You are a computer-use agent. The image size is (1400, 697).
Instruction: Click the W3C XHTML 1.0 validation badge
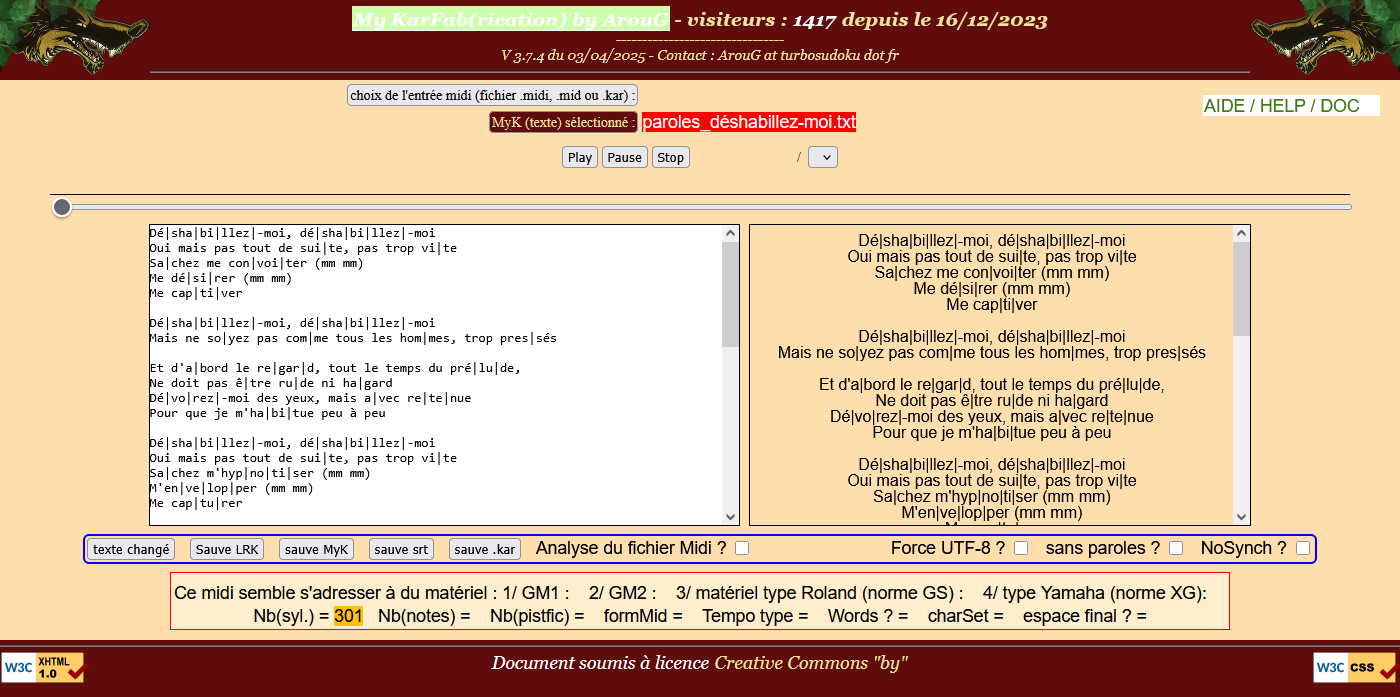pyautogui.click(x=43, y=667)
